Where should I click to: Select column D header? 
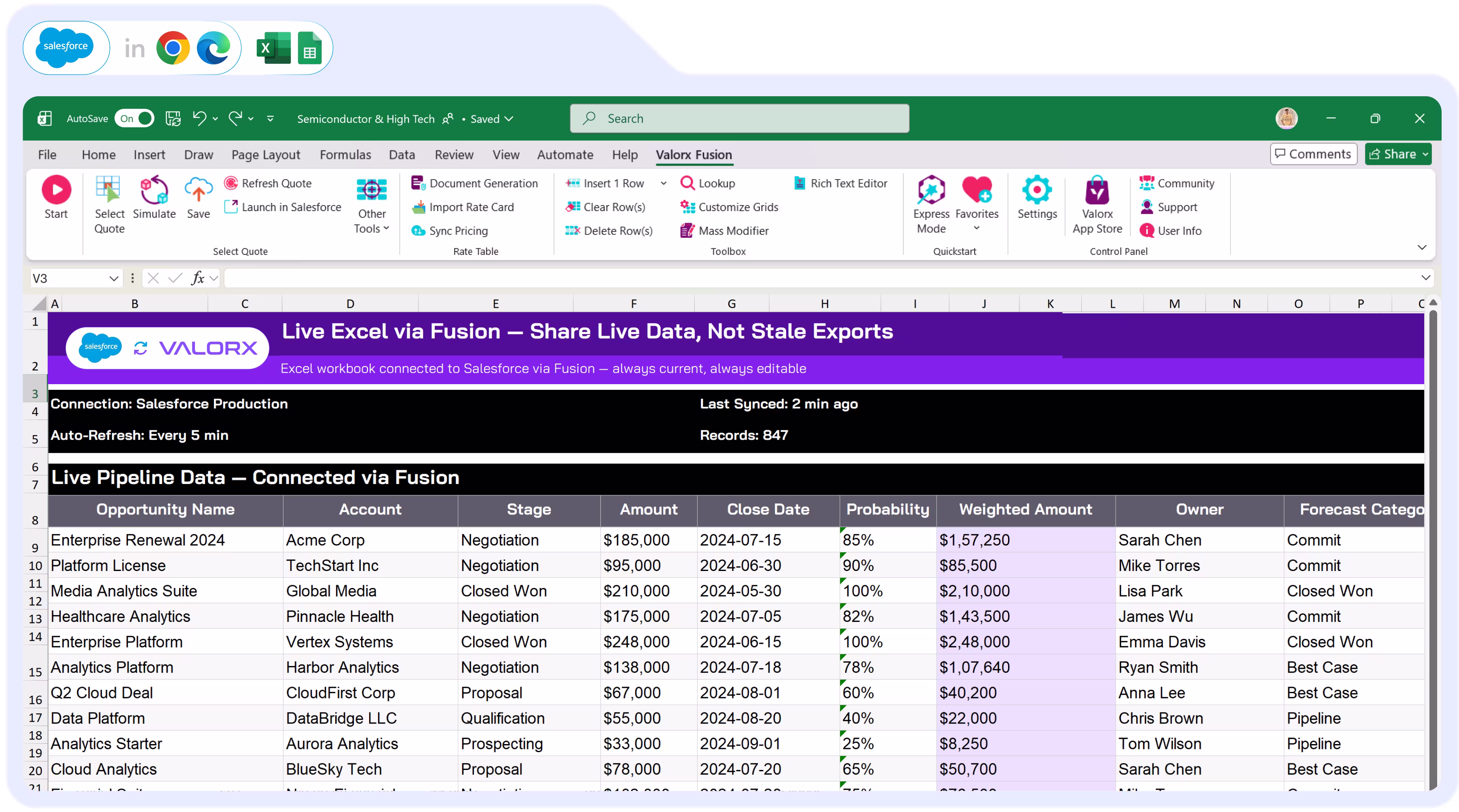(350, 304)
